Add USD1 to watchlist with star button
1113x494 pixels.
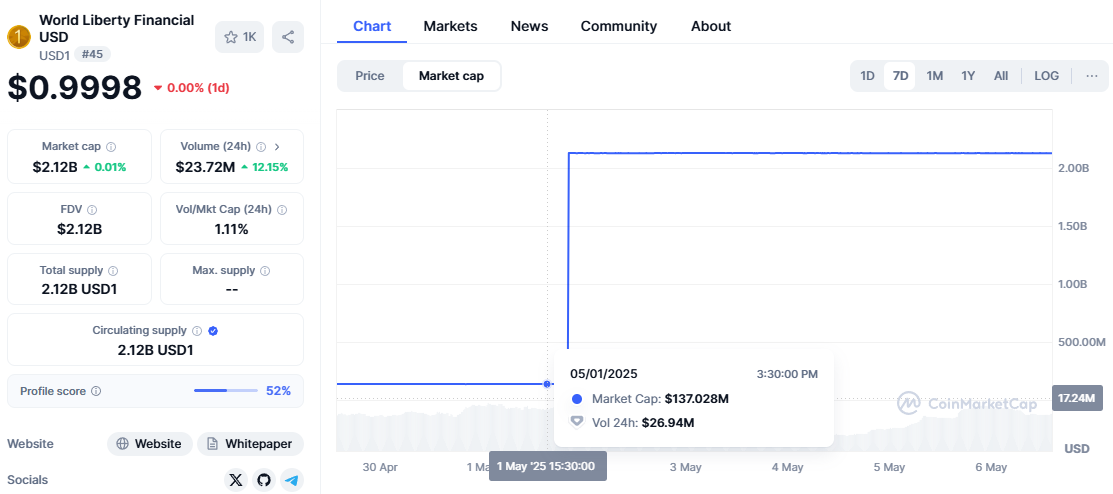point(240,37)
